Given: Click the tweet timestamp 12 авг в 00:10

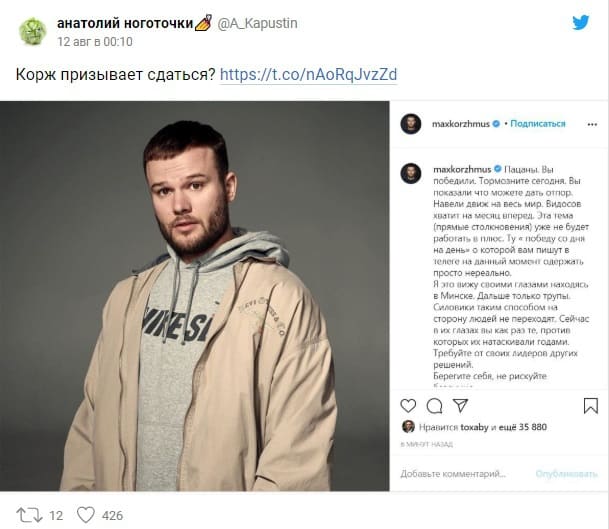Looking at the screenshot, I should pos(95,42).
